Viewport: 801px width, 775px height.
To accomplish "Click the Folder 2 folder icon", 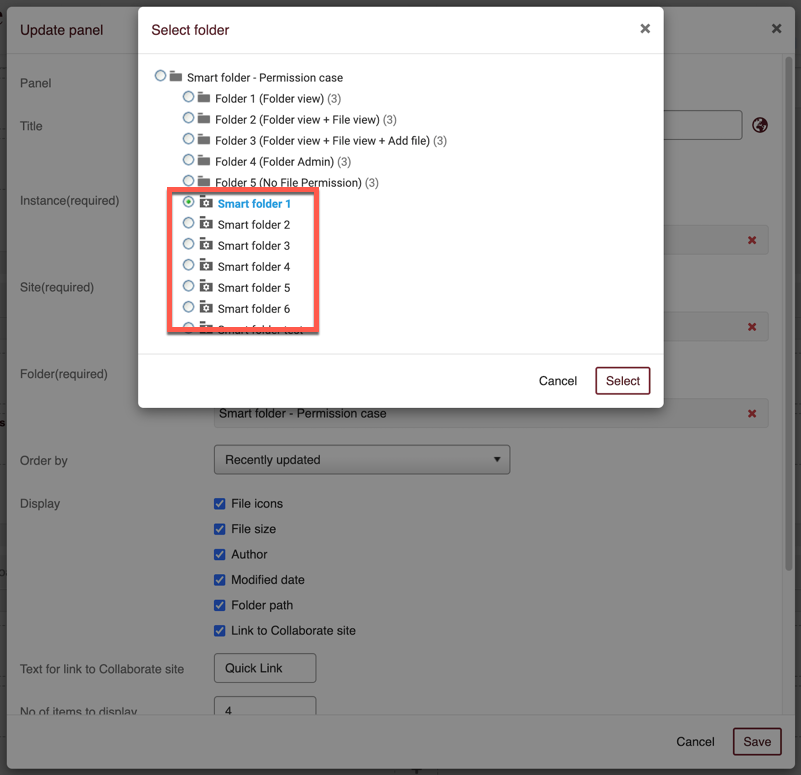I will point(204,119).
